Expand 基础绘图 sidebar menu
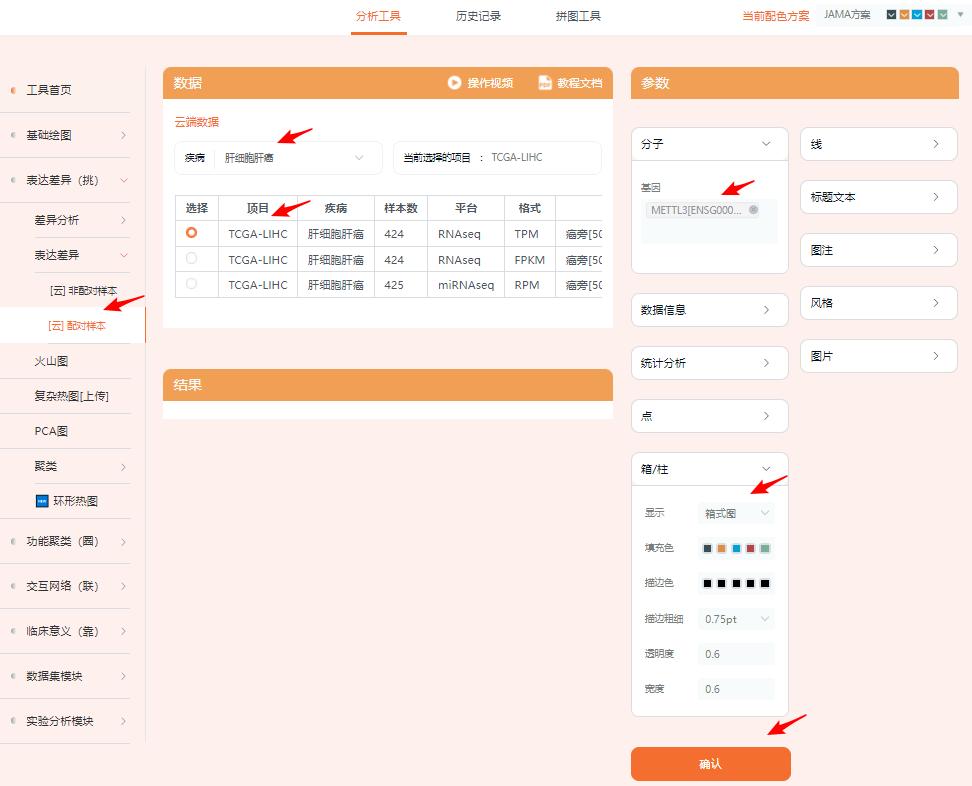Image resolution: width=972 pixels, height=786 pixels. (65, 135)
